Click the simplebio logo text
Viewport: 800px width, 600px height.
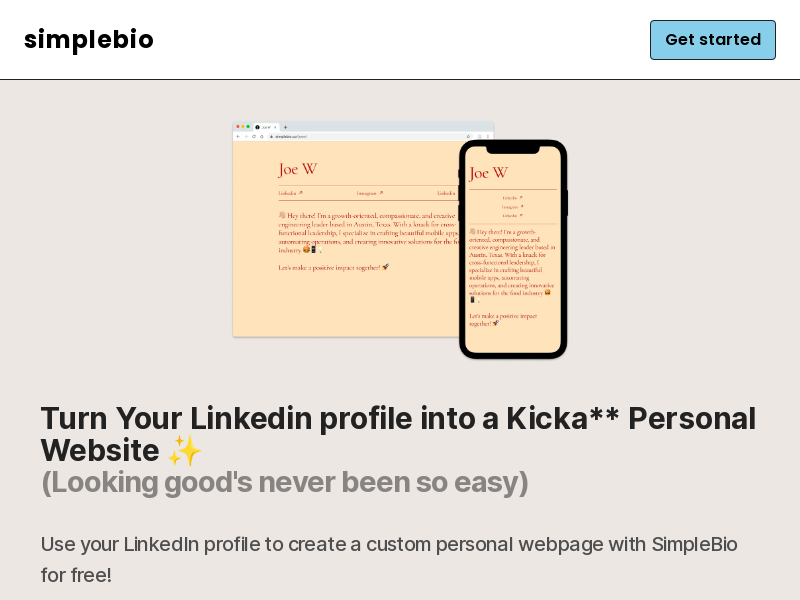point(89,40)
